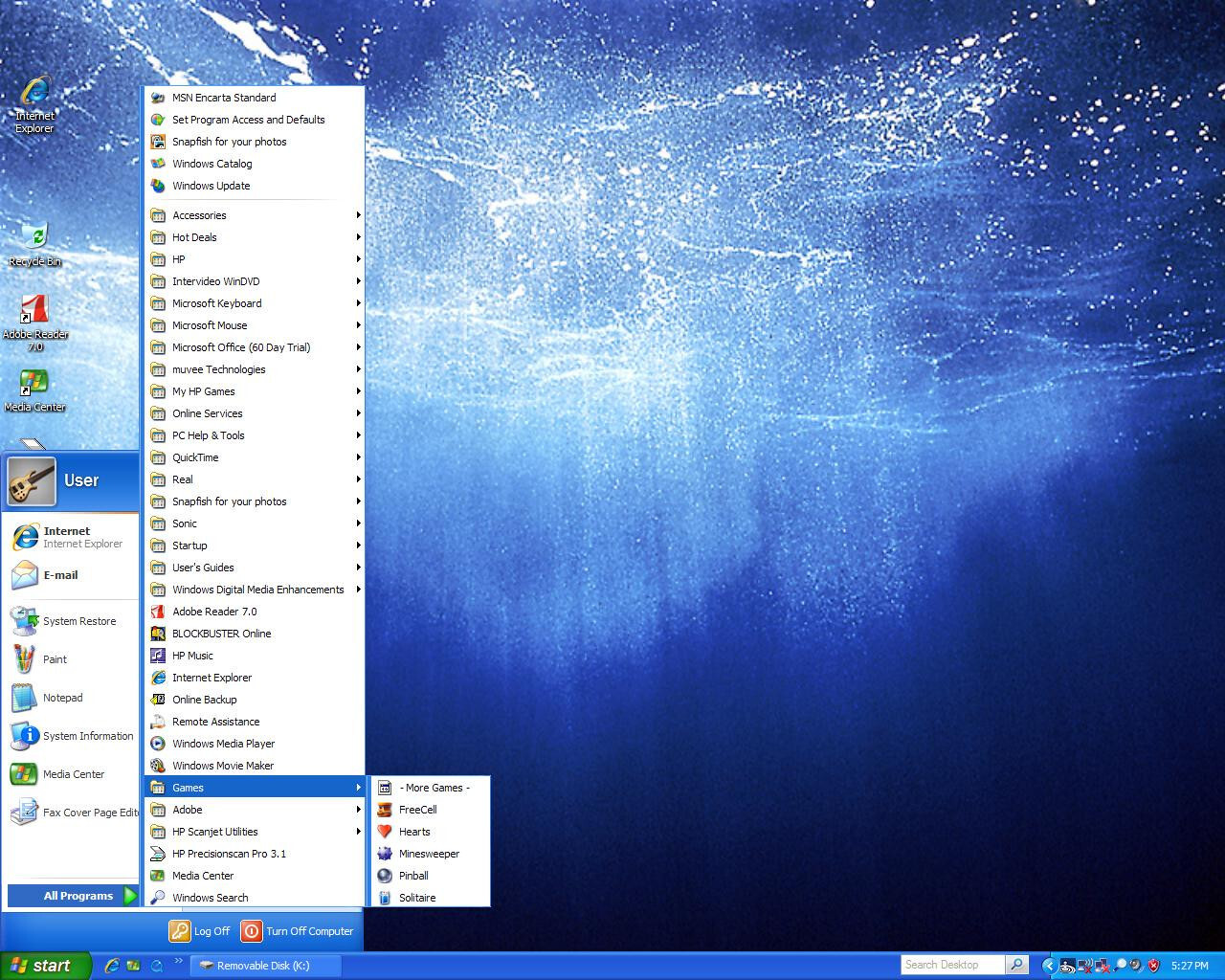
Task: Expand PC Help & Tools submenu
Action: 255,435
